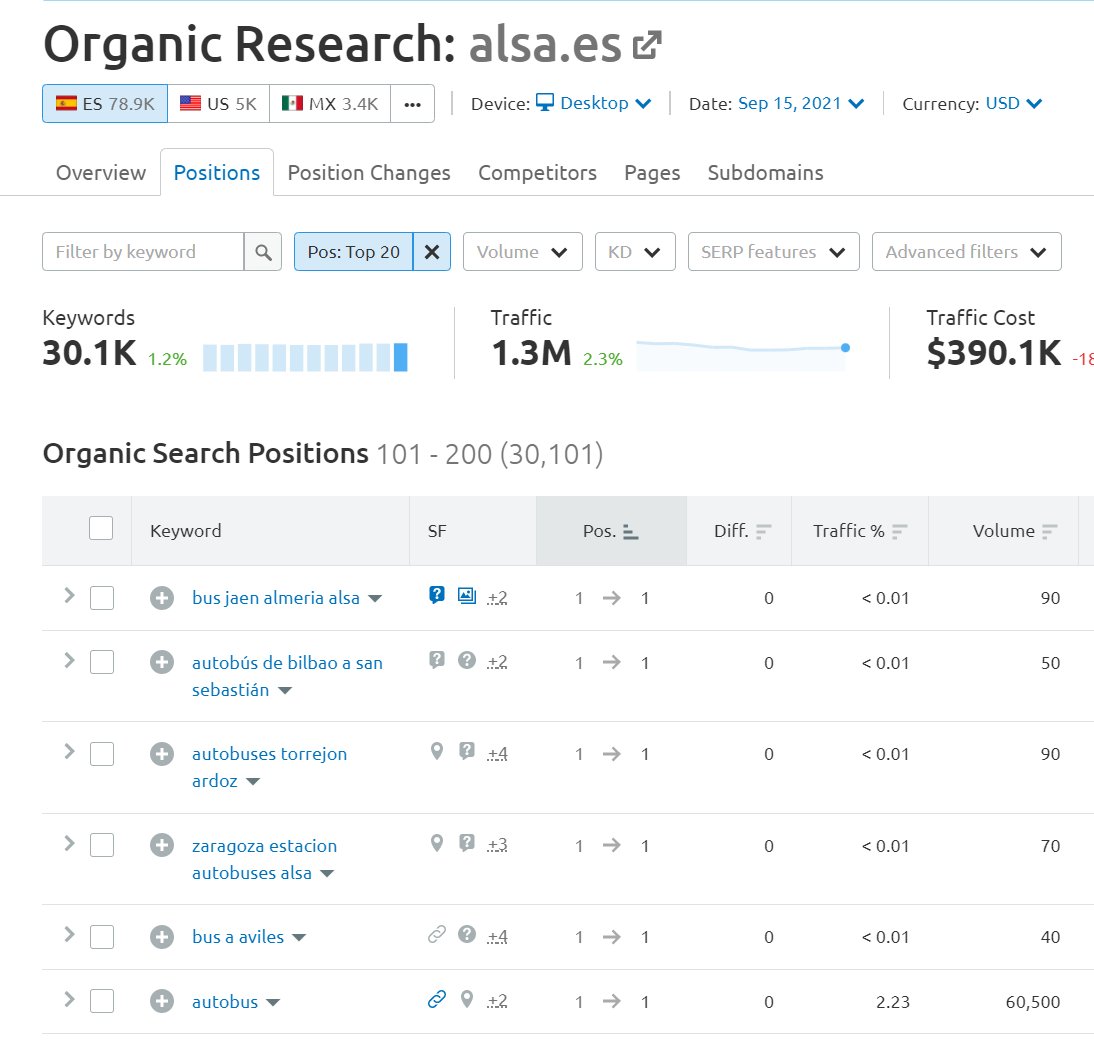Show +2 more SERP features for bus jaen row

(497, 597)
